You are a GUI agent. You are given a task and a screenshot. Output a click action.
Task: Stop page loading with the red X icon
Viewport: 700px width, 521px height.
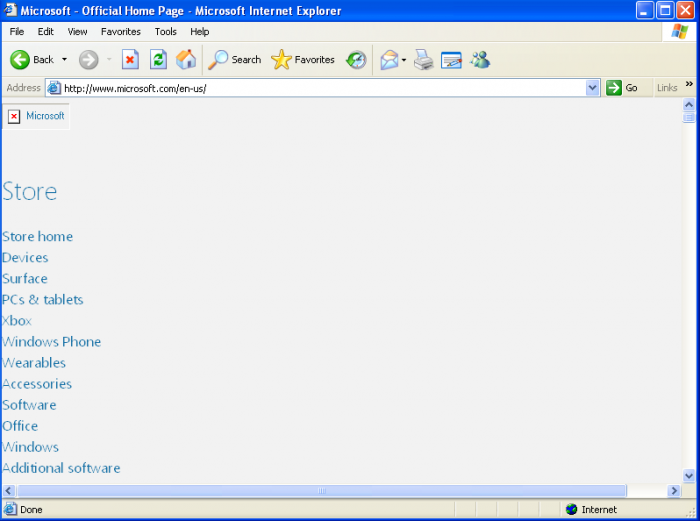[130, 59]
